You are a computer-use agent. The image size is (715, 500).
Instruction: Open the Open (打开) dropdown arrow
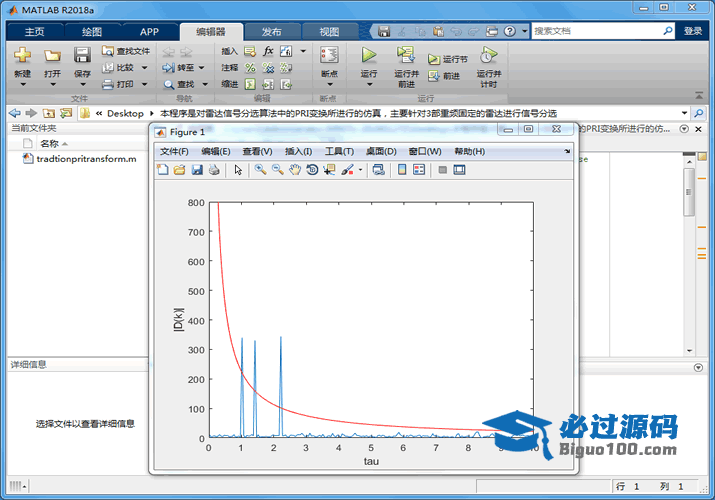point(52,84)
